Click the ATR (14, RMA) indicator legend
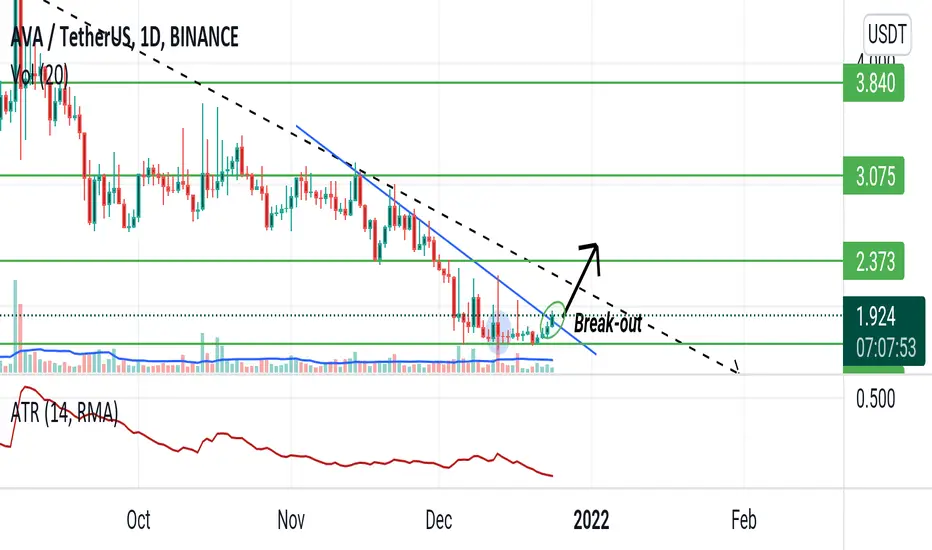Viewport: 932px width, 550px height. coord(64,412)
